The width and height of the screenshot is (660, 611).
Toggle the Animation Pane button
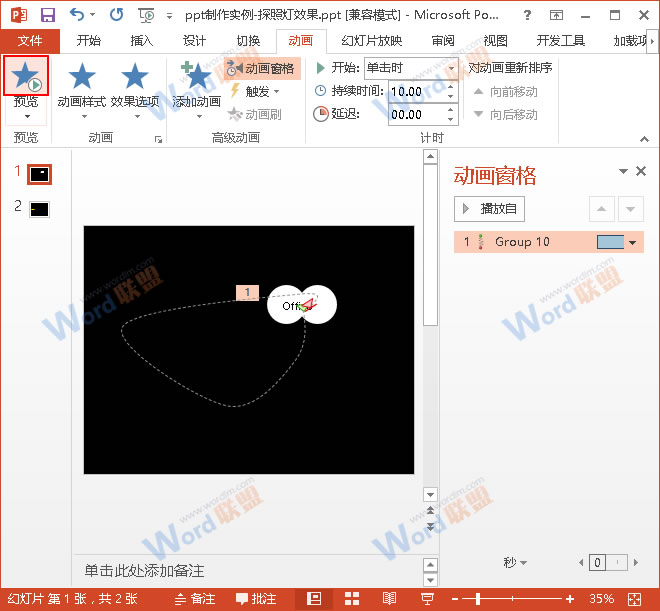(x=262, y=68)
